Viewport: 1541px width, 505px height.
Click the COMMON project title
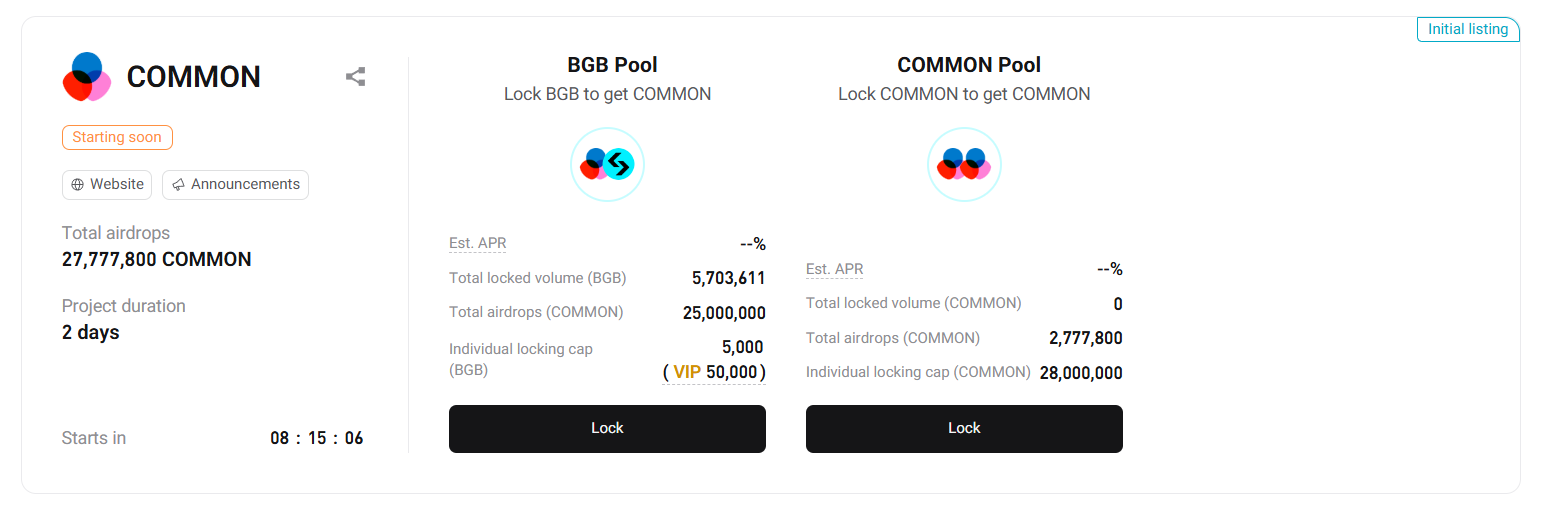pyautogui.click(x=193, y=77)
